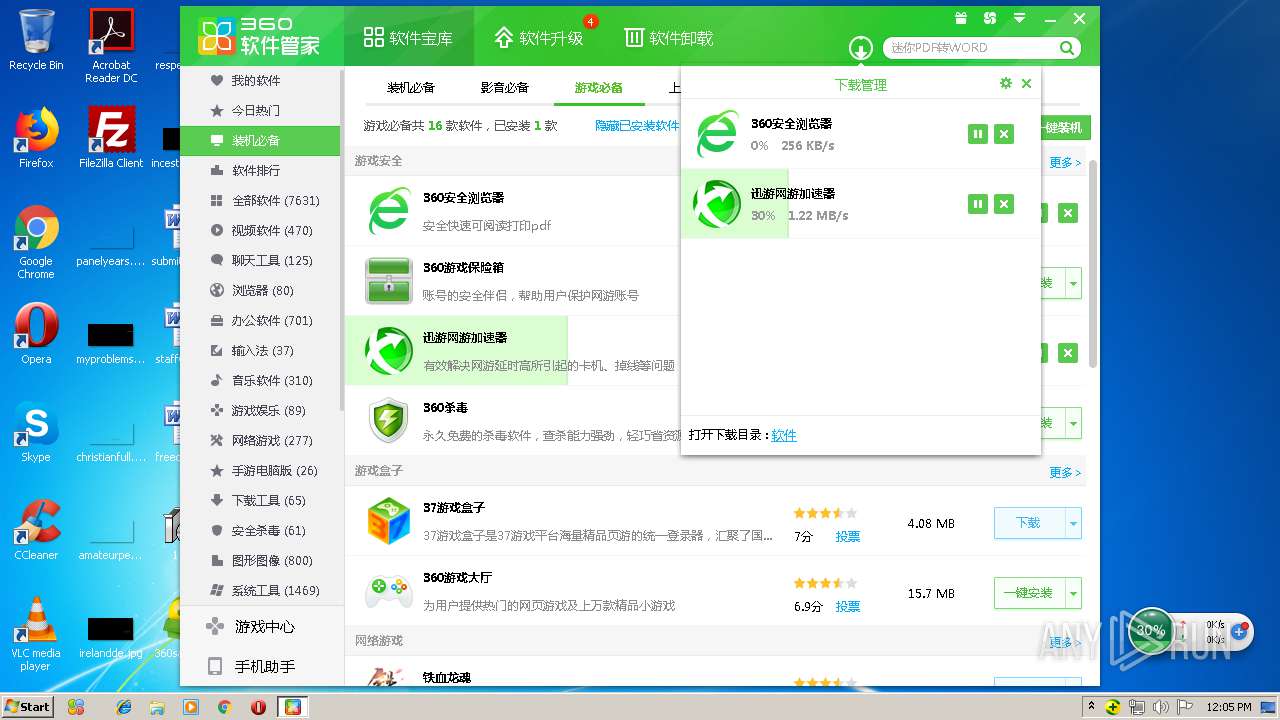The image size is (1280, 720).
Task: Open Windows Start menu
Action: coord(27,706)
